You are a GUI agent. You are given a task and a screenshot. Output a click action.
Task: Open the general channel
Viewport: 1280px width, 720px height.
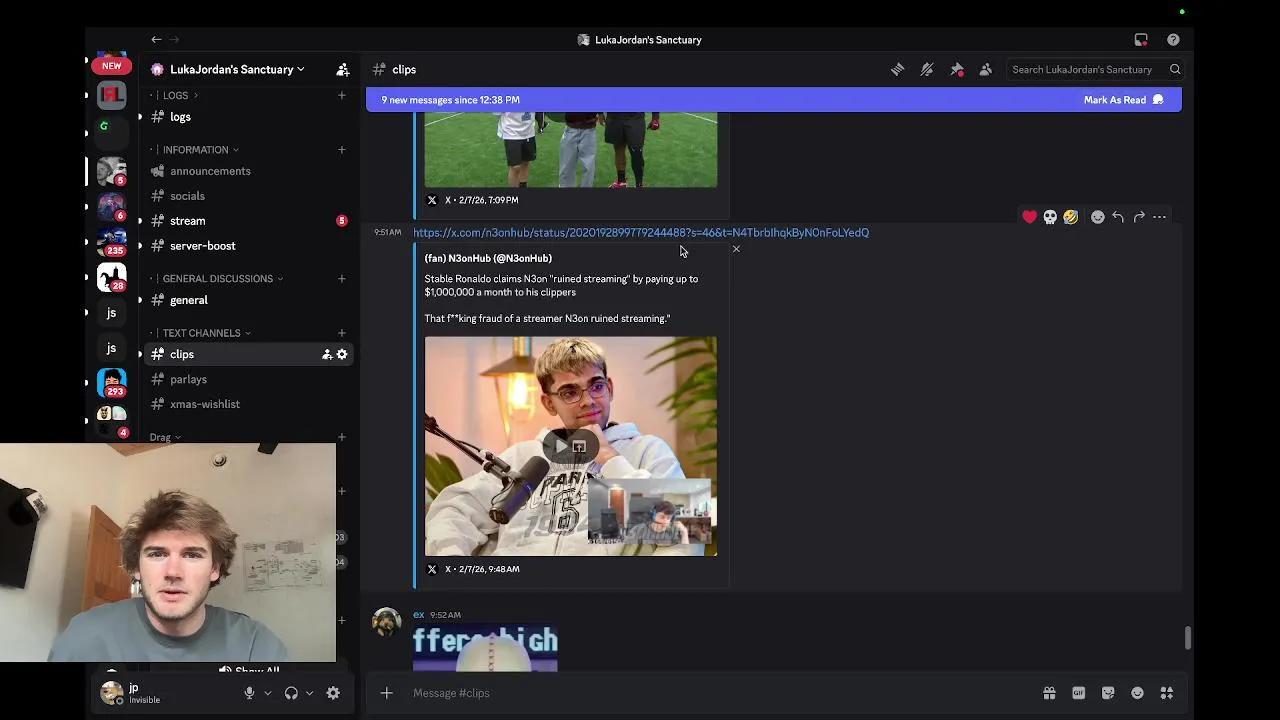[x=248, y=300]
